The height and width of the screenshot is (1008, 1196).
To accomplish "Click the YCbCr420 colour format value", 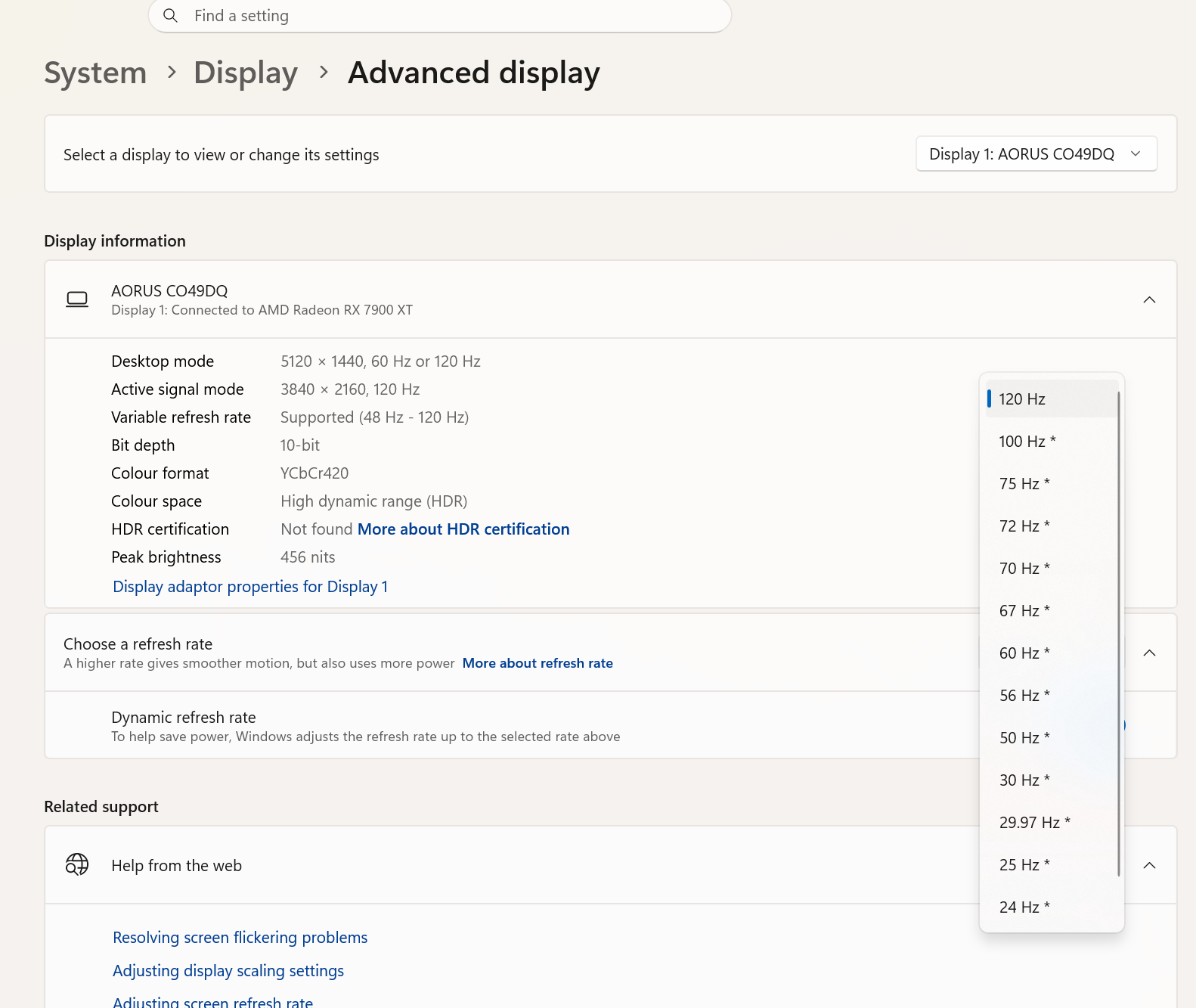I will pyautogui.click(x=314, y=473).
